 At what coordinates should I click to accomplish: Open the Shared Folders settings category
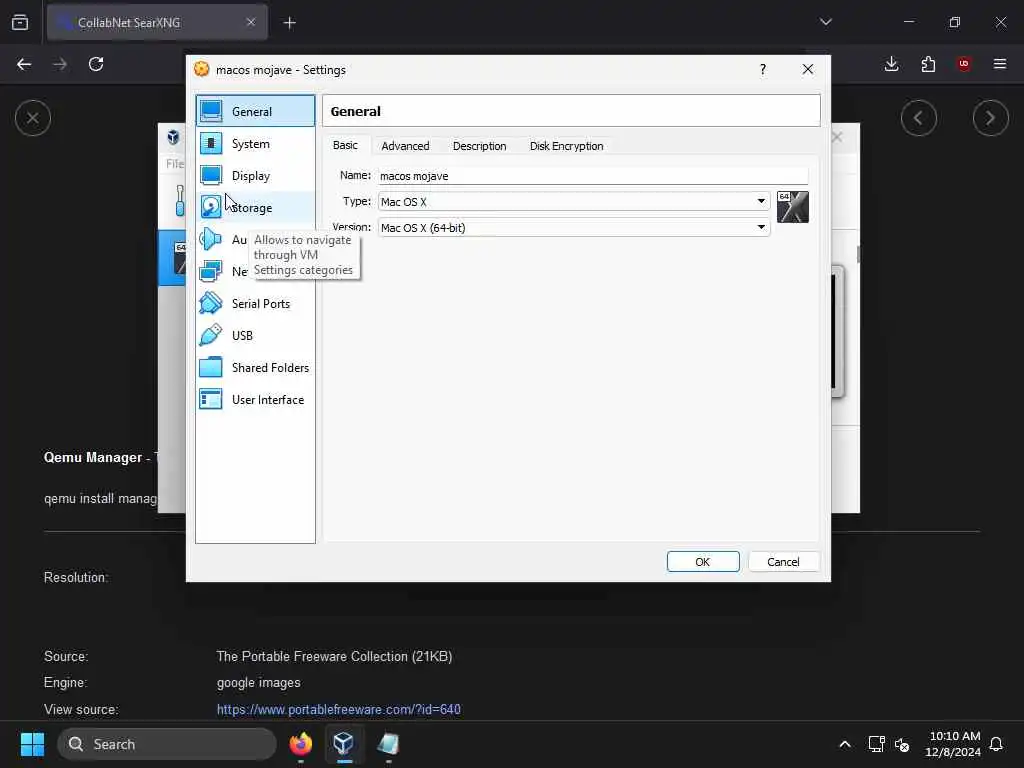255,368
